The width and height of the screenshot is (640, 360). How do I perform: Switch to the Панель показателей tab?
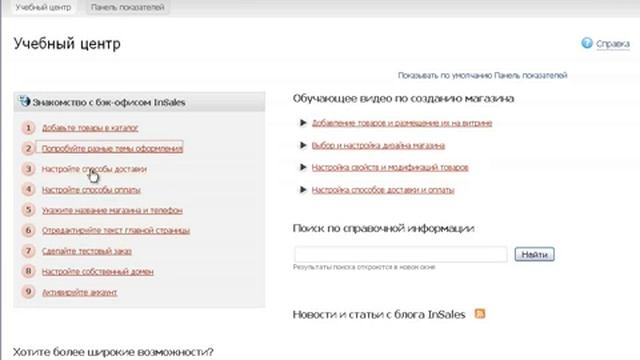click(127, 7)
